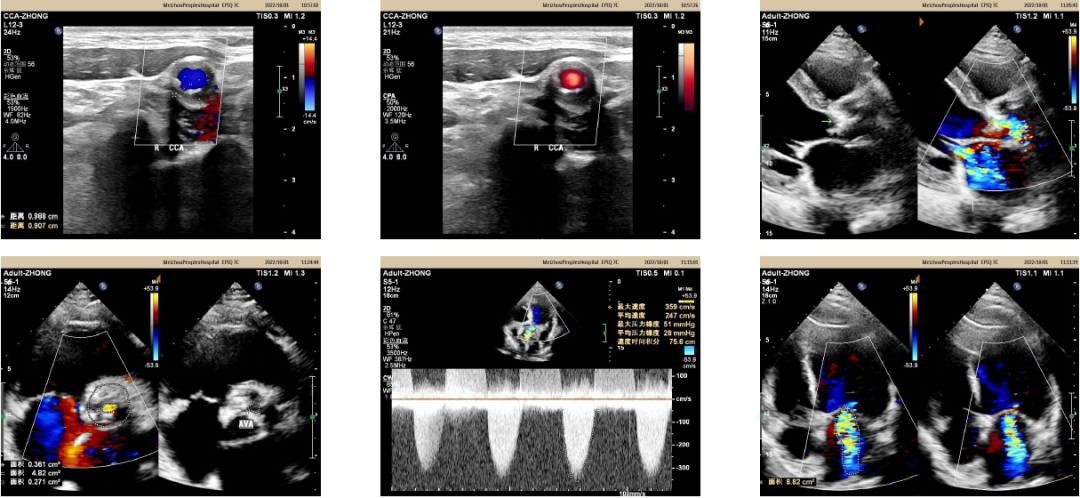The height and width of the screenshot is (498, 1080).
Task: Click the orange baseline on the spectral Doppler trace
Action: [x=530, y=399]
